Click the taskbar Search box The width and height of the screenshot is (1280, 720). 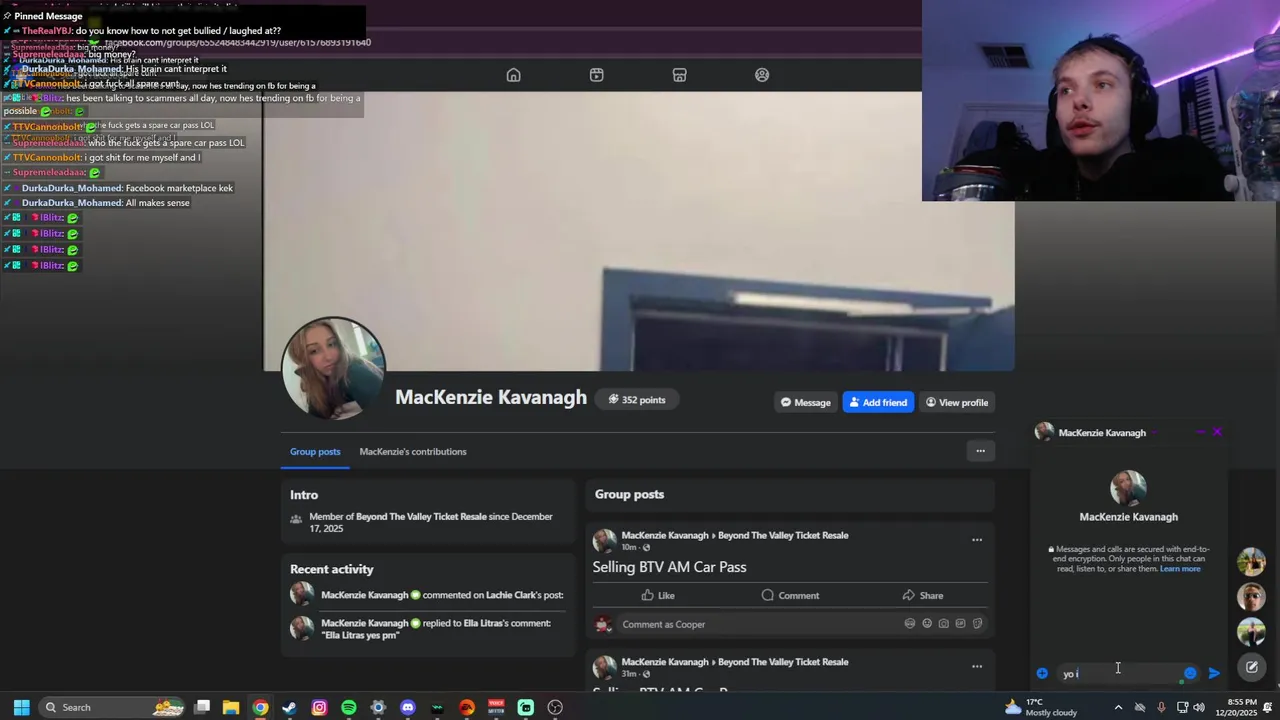pyautogui.click(x=114, y=707)
